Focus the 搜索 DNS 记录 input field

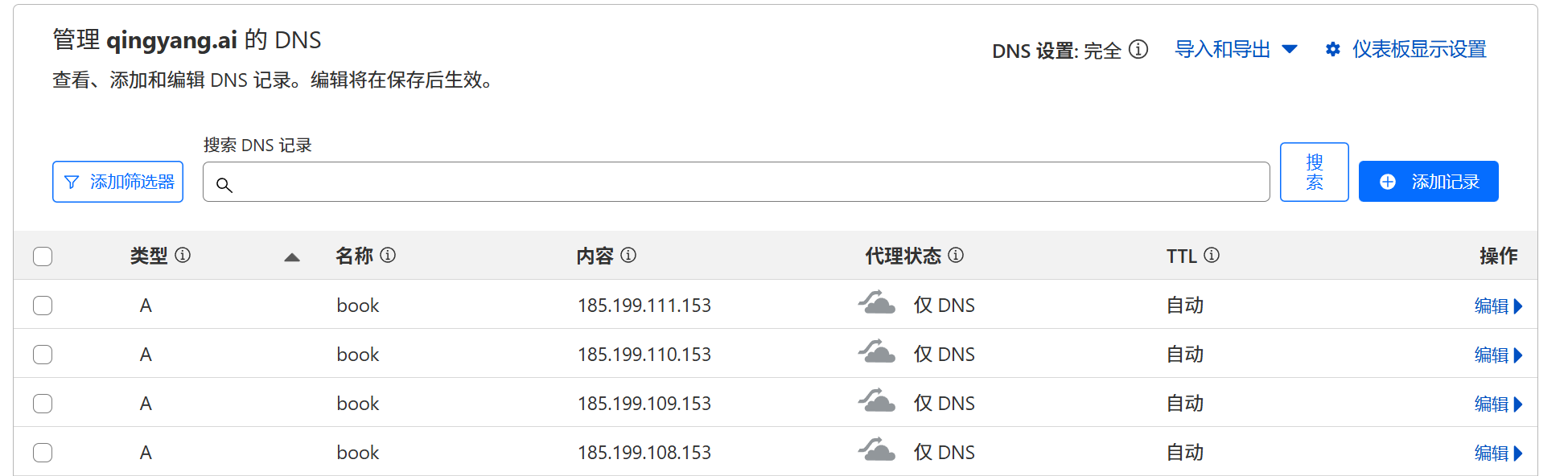pyautogui.click(x=736, y=183)
